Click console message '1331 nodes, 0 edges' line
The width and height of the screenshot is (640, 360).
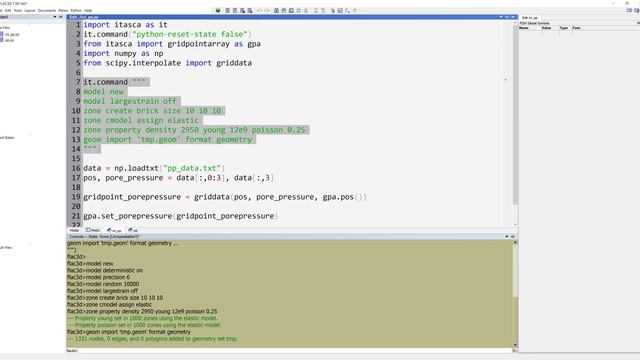click(x=152, y=339)
